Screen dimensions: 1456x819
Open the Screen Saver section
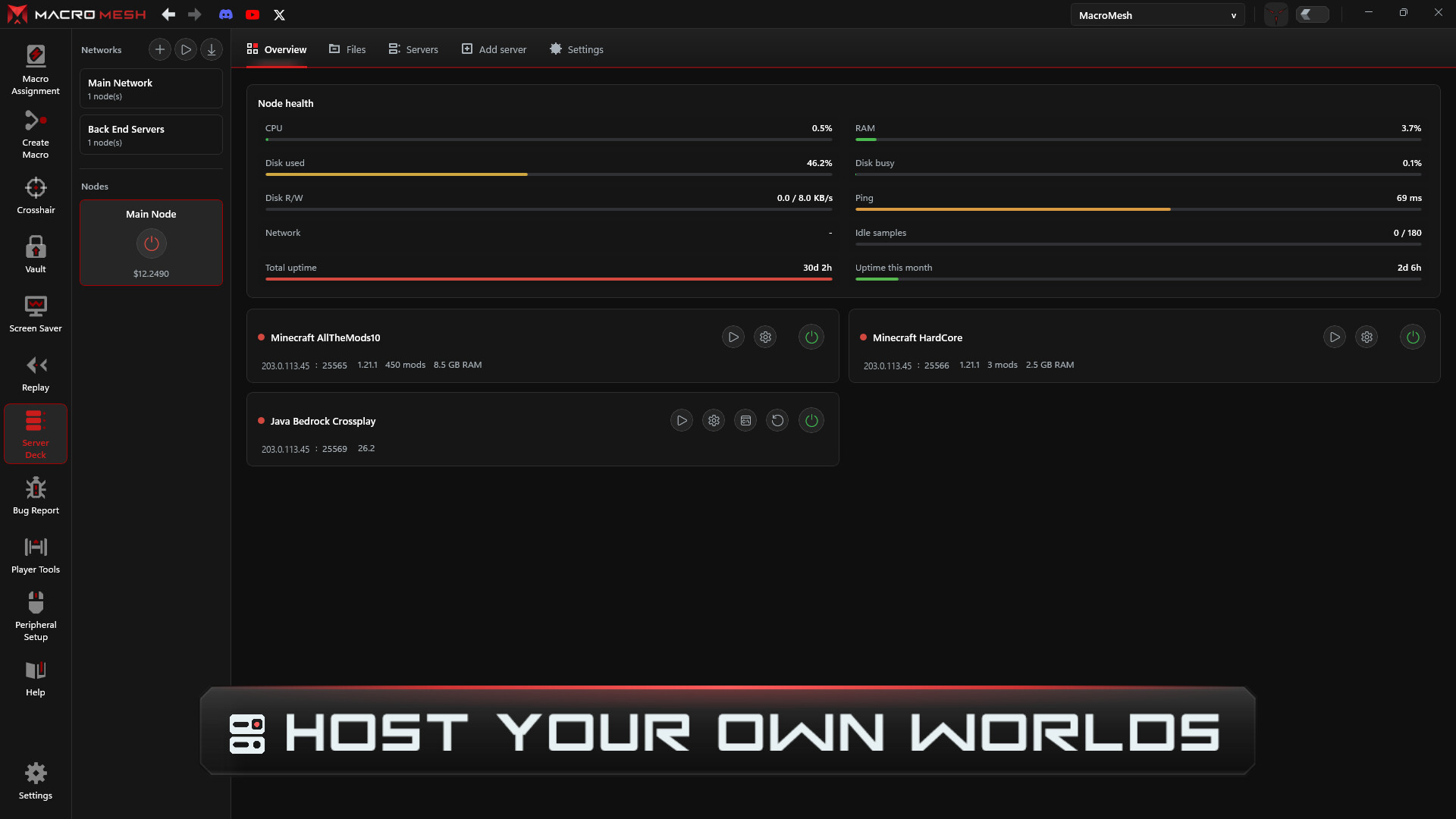pyautogui.click(x=36, y=314)
